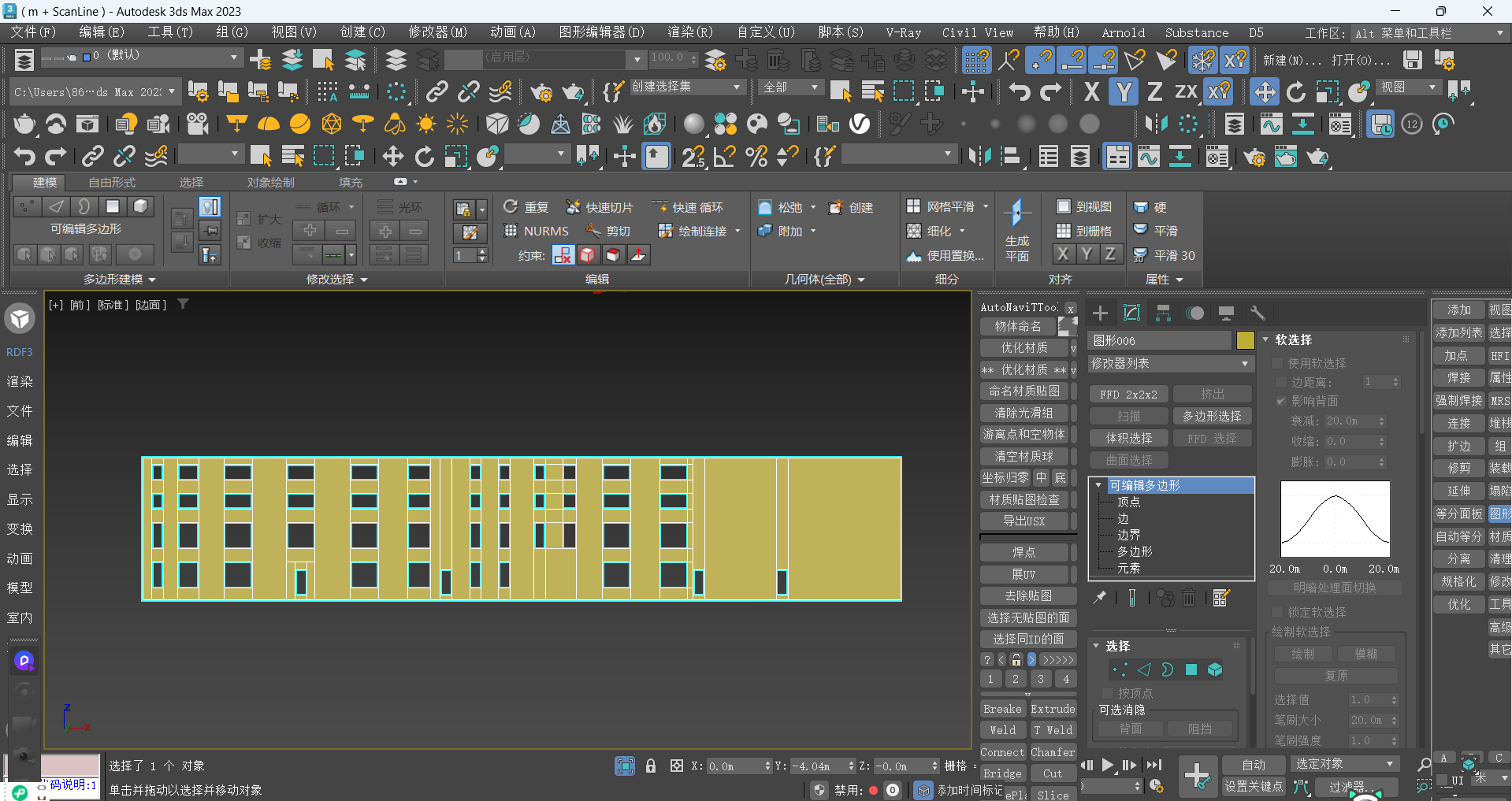Image resolution: width=1512 pixels, height=801 pixels.
Task: Toggle the selection lock padlock
Action: pyautogui.click(x=651, y=766)
